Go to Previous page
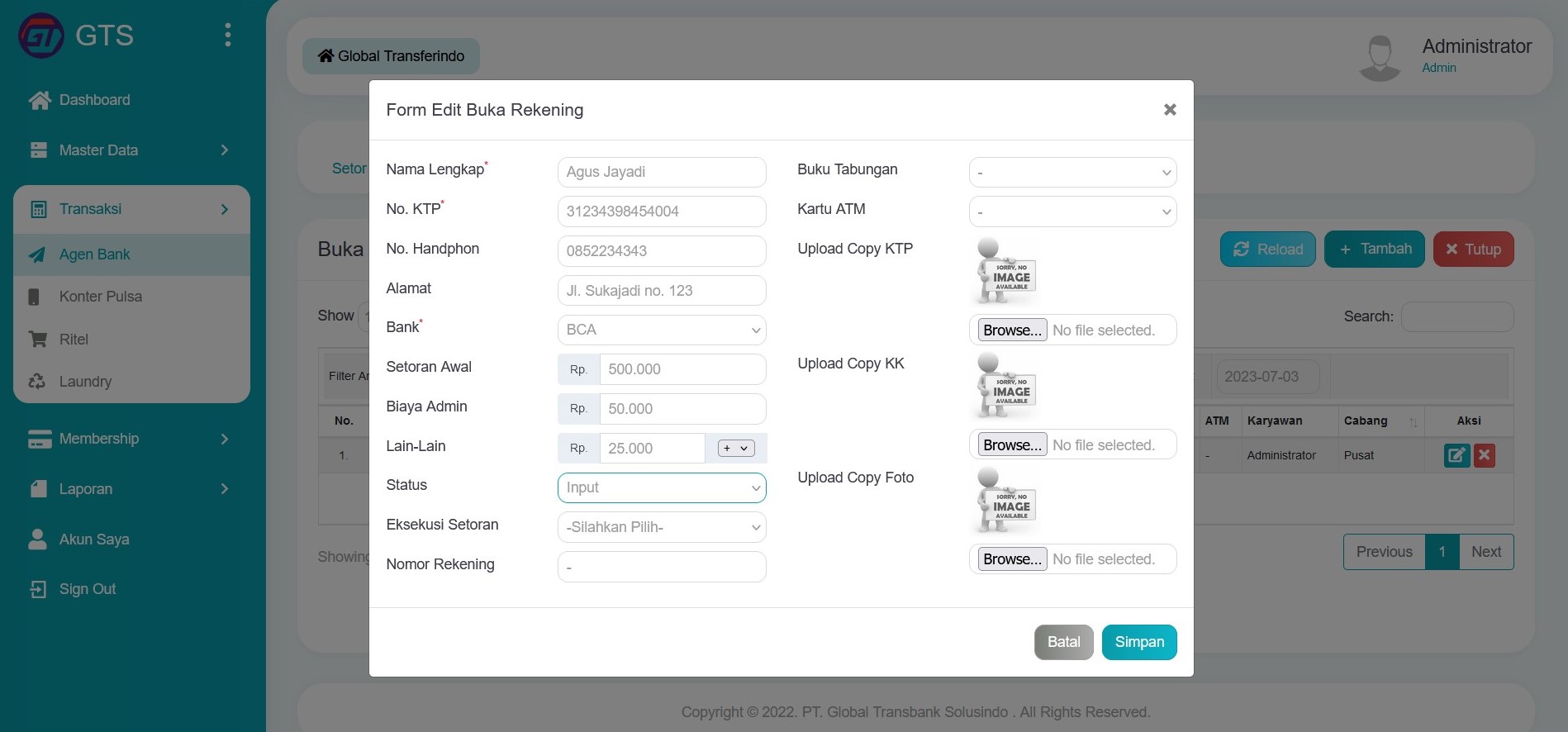The height and width of the screenshot is (732, 1568). [x=1385, y=552]
